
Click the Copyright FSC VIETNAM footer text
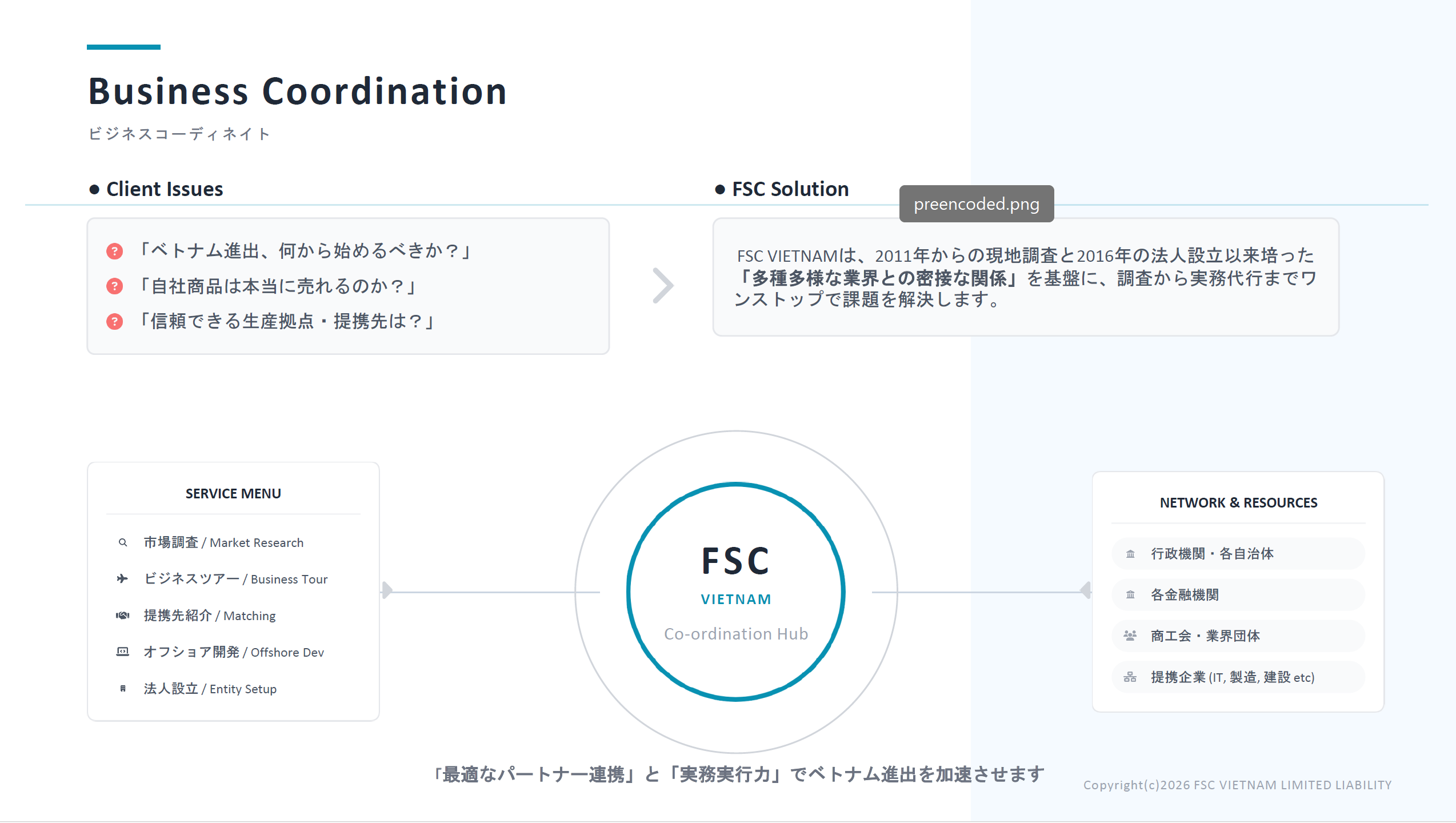[1237, 785]
